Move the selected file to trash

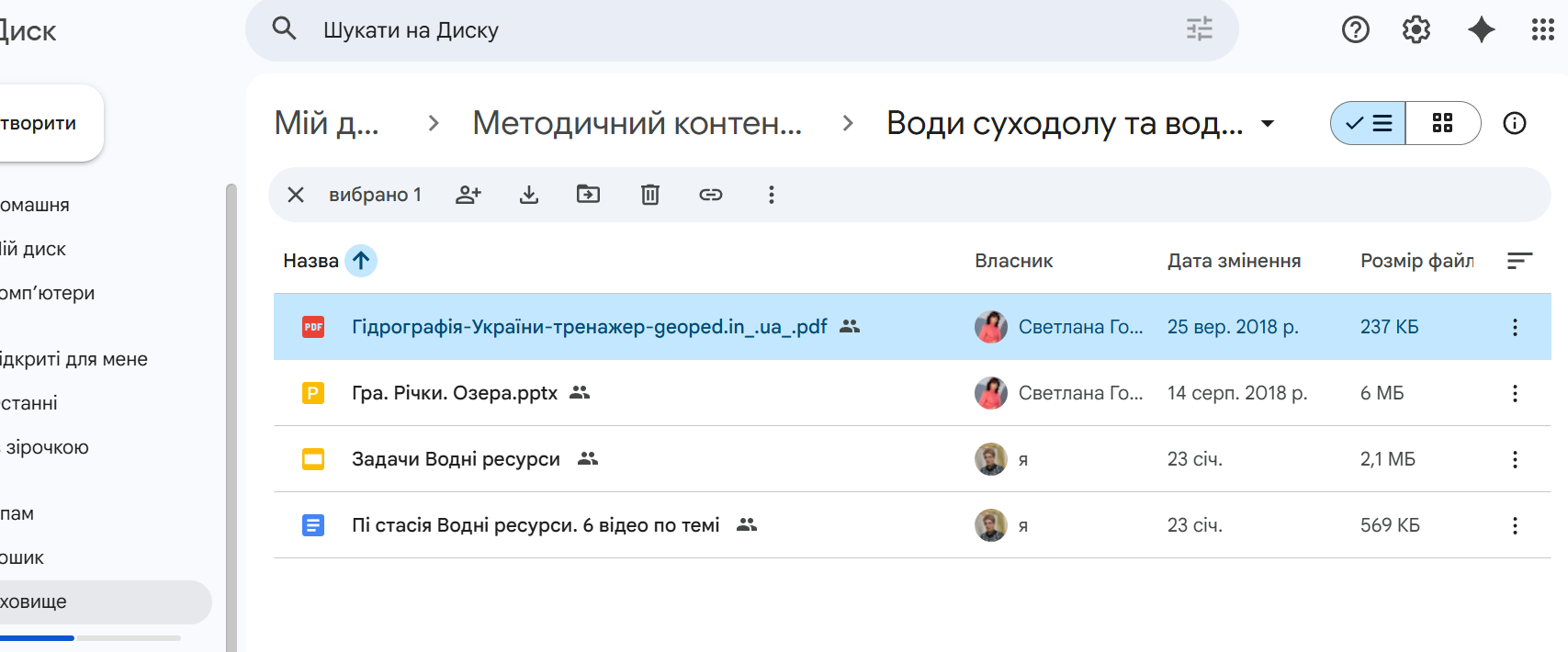pyautogui.click(x=650, y=195)
